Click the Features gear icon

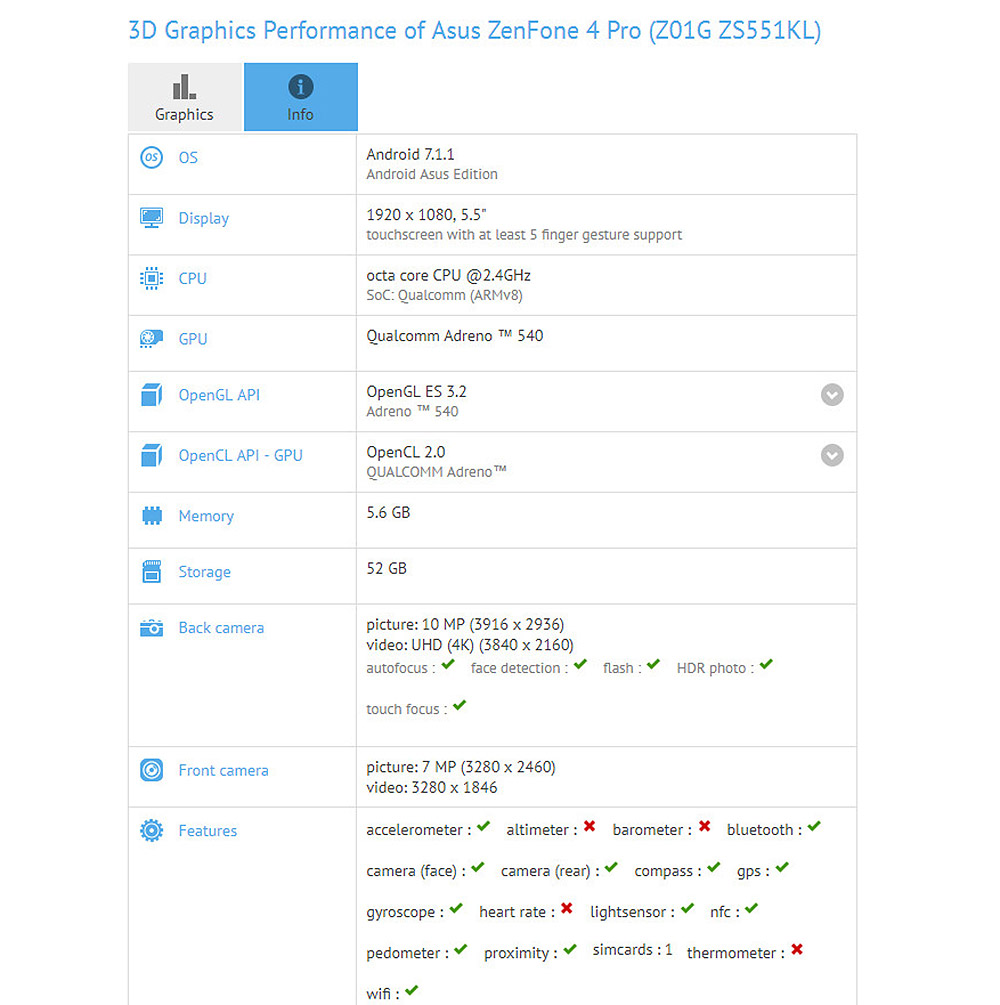(151, 830)
